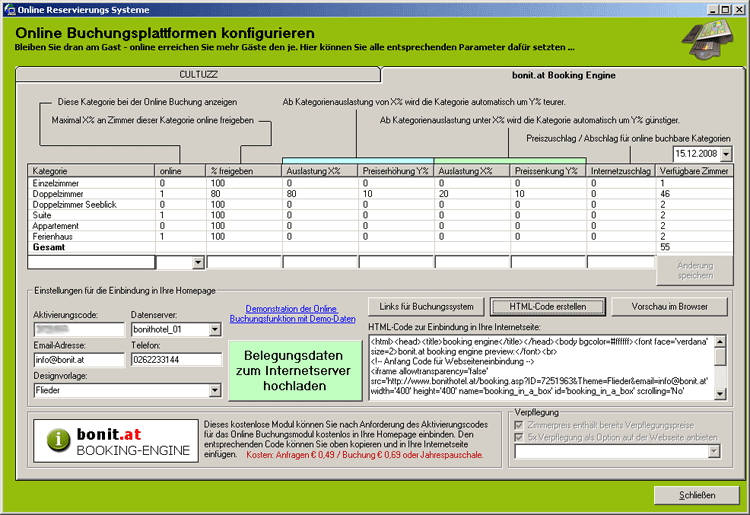Expand the Datenserver combo box
The width and height of the screenshot is (750, 515).
point(215,329)
